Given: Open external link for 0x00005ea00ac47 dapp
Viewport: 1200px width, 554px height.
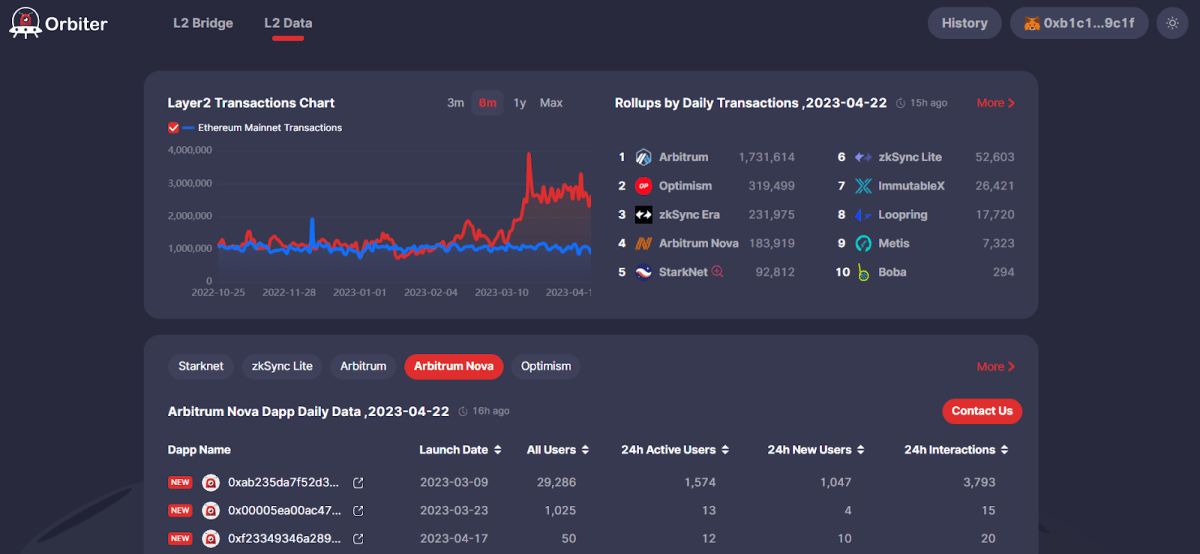Looking at the screenshot, I should tap(358, 510).
